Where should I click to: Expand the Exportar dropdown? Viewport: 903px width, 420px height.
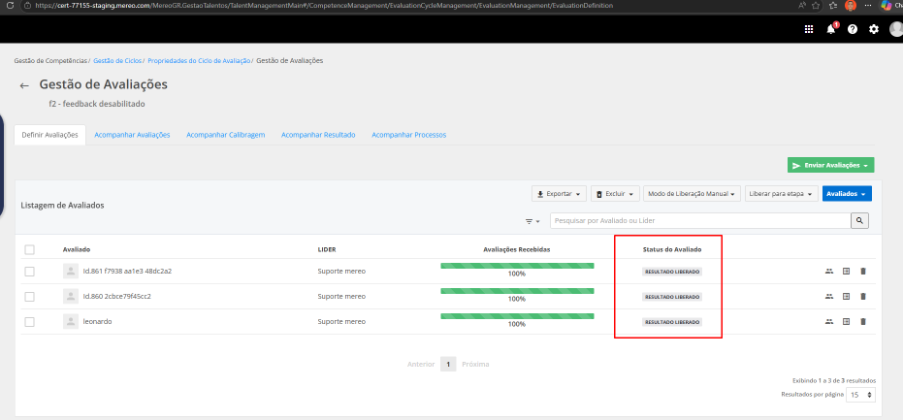(559, 194)
